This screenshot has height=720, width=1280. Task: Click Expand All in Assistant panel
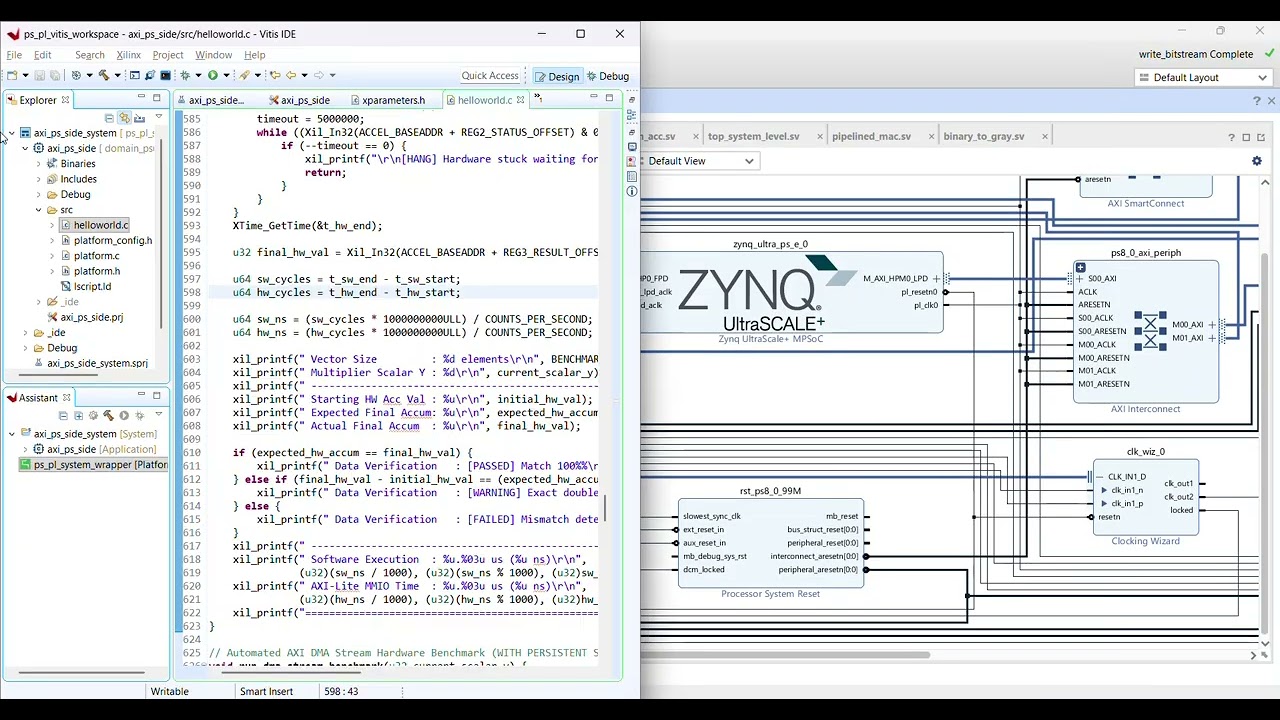[78, 416]
